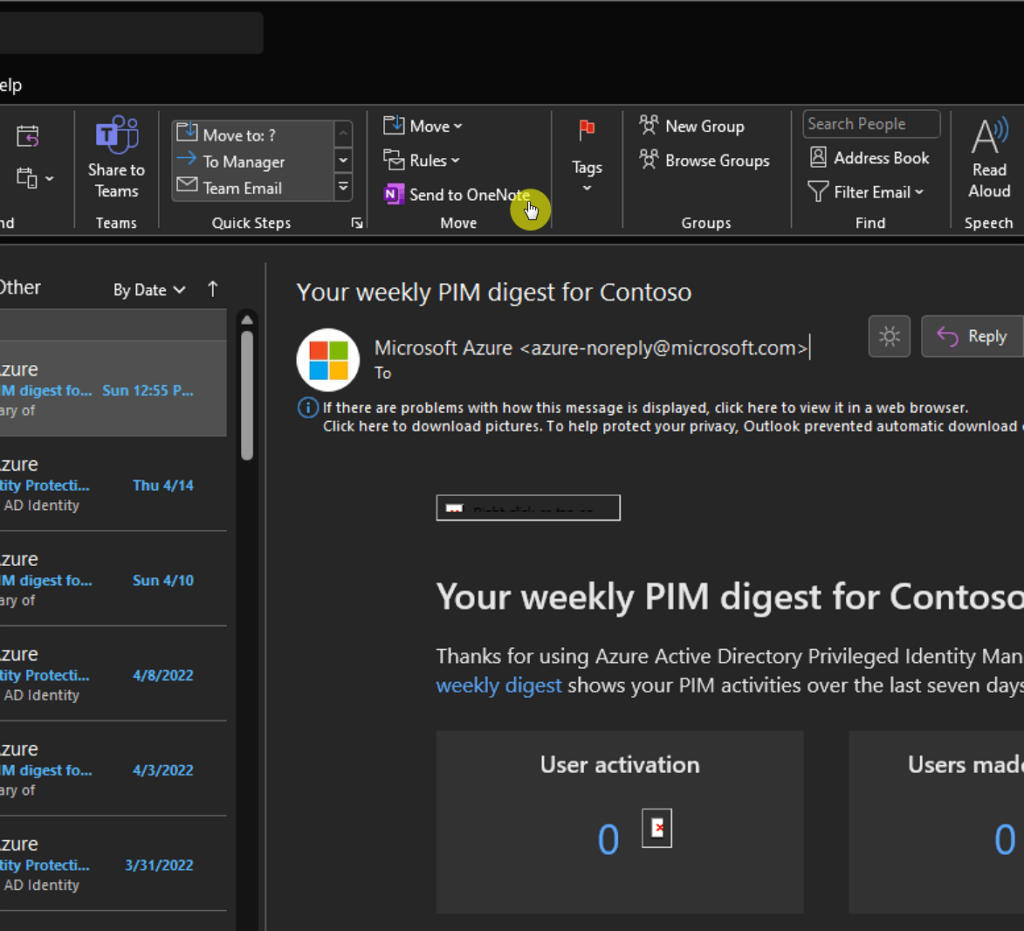Viewport: 1024px width, 931px height.
Task: Open the Rules dropdown
Action: (x=421, y=161)
